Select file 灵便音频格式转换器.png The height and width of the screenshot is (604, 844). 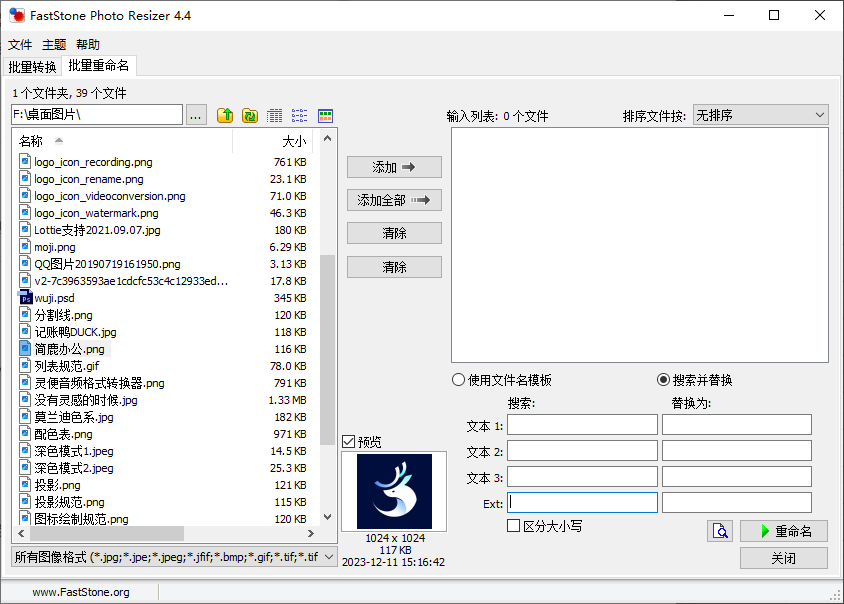(x=100, y=383)
